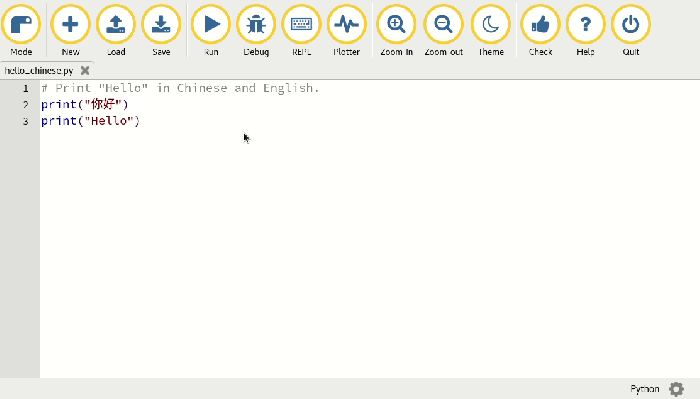
Task: Check the code for errors
Action: tap(541, 30)
